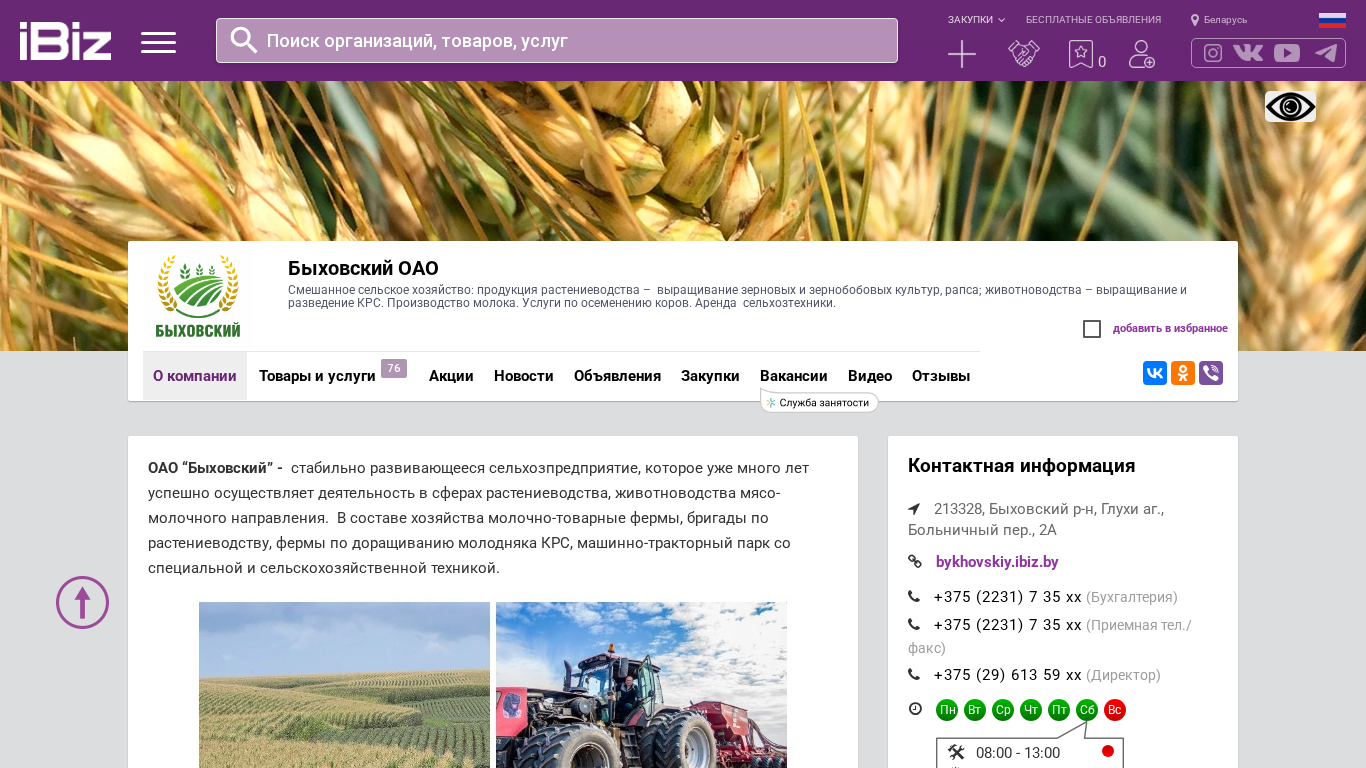Reveal the Директор phone number
The width and height of the screenshot is (1366, 768).
point(1007,675)
